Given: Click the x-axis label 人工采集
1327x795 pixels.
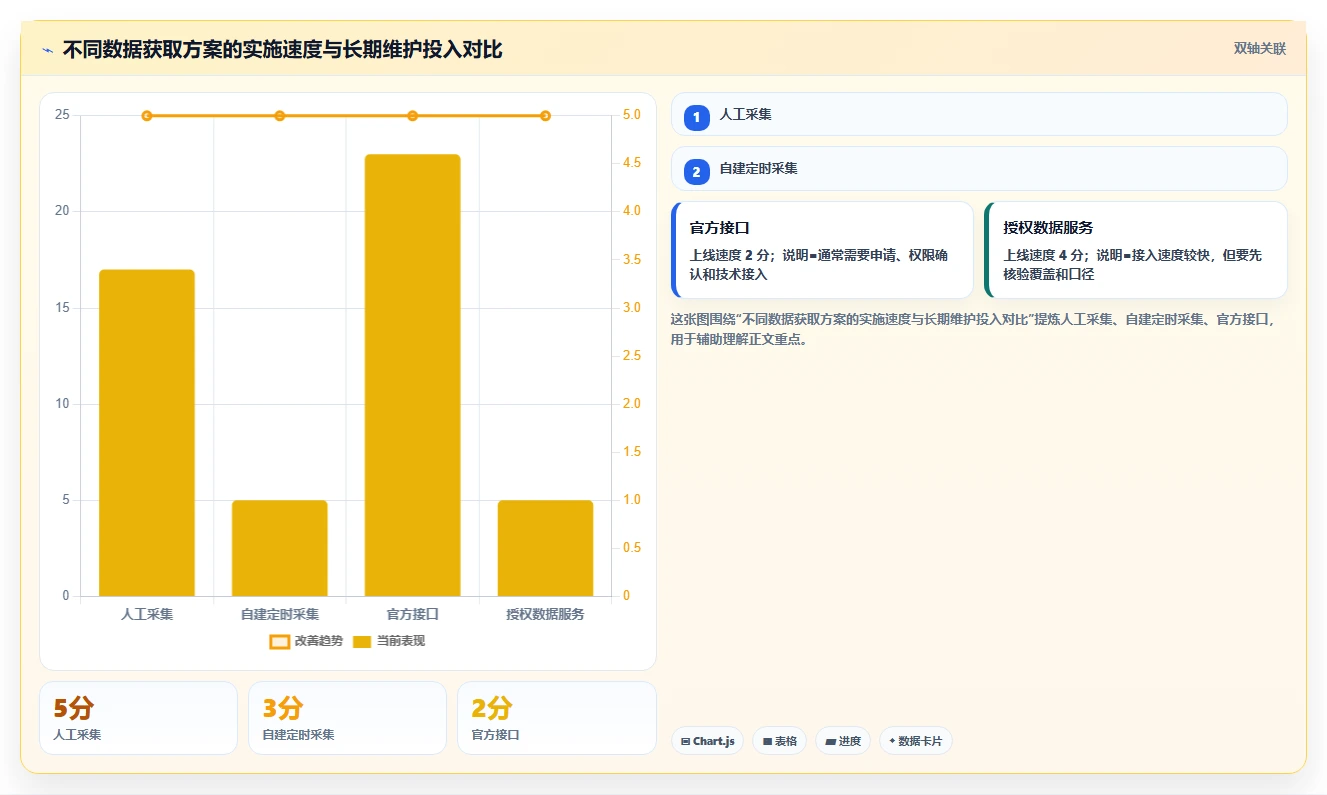Looking at the screenshot, I should click(147, 614).
